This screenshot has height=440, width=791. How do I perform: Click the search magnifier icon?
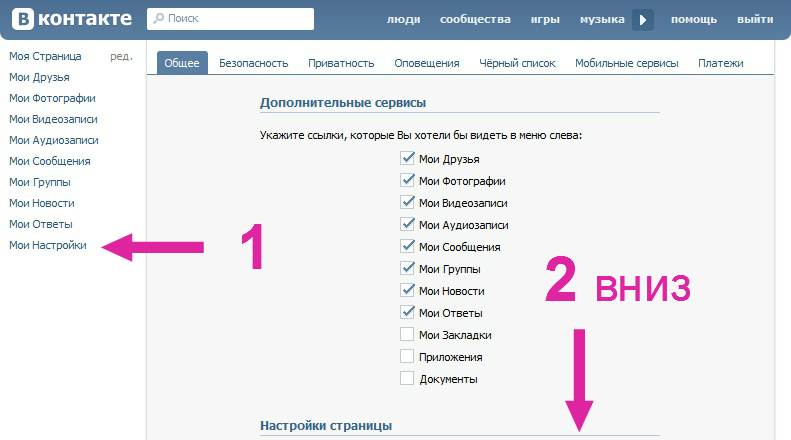point(159,19)
